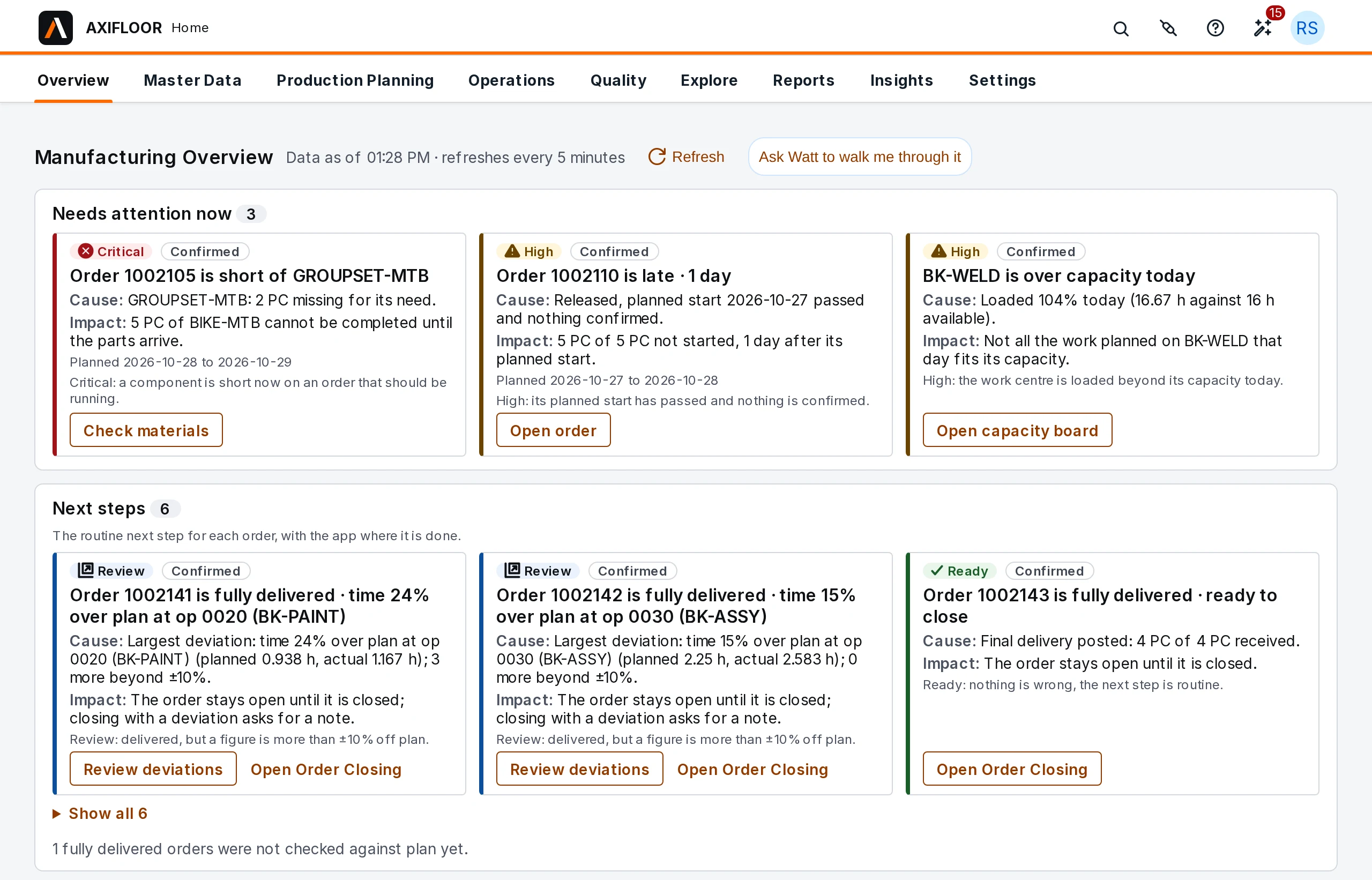Click Ask Watt to walk me through it
Viewport: 1372px width, 880px height.
click(860, 157)
